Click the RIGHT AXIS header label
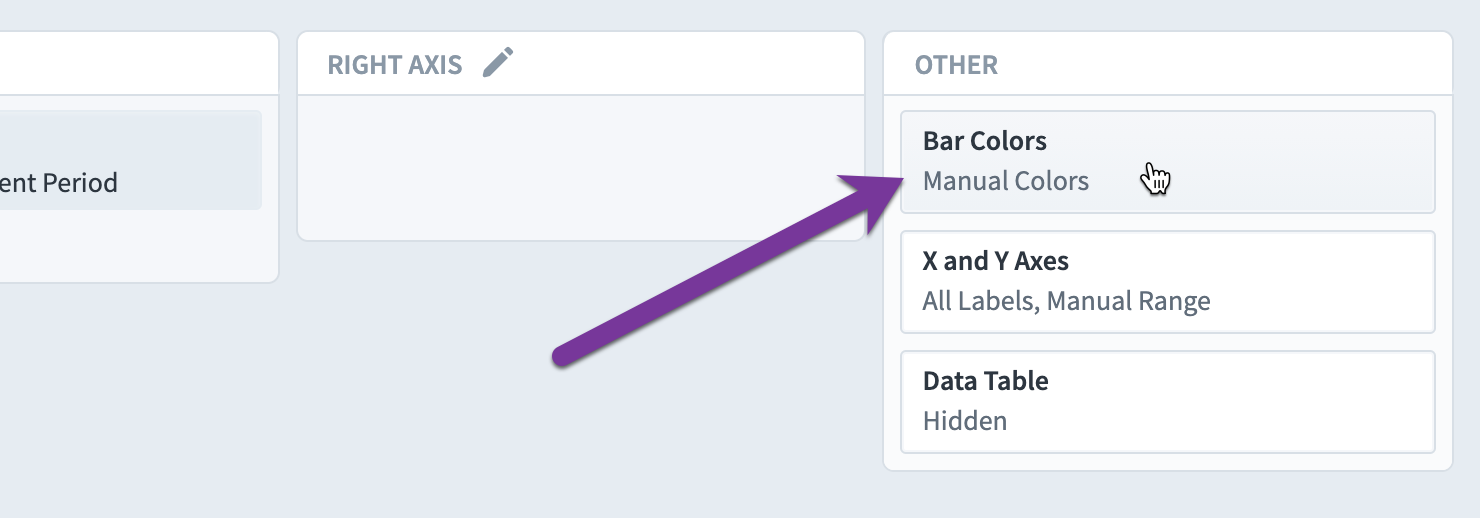This screenshot has width=1480, height=518. (395, 65)
